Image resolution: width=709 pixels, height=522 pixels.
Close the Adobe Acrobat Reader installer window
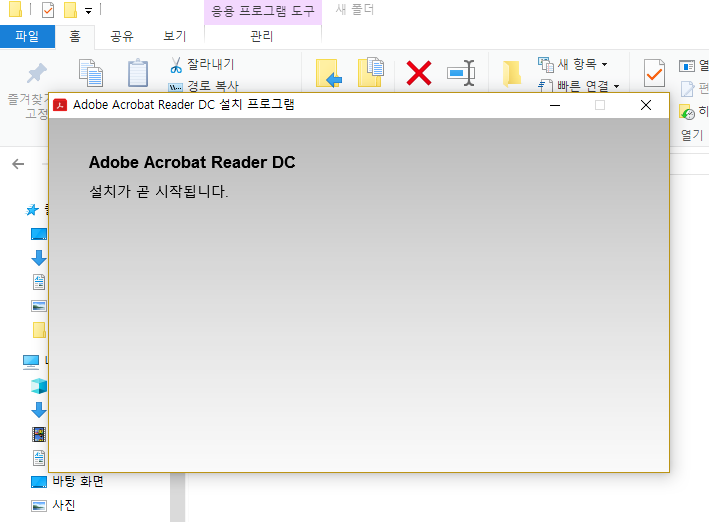646,105
